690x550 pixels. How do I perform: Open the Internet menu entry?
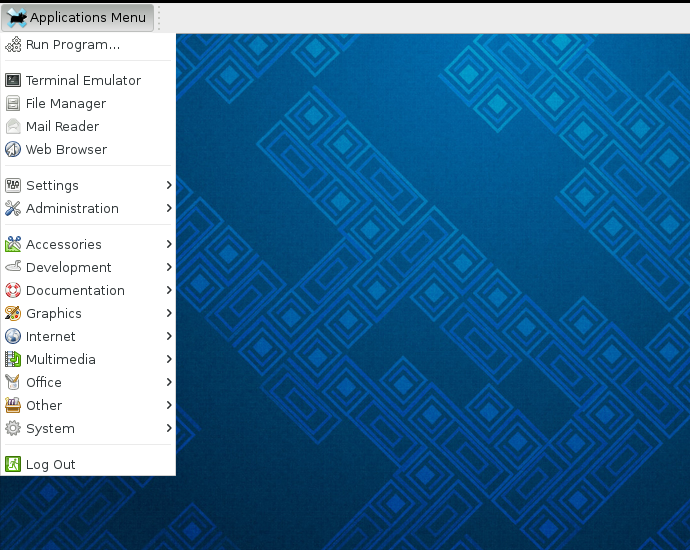pos(50,336)
